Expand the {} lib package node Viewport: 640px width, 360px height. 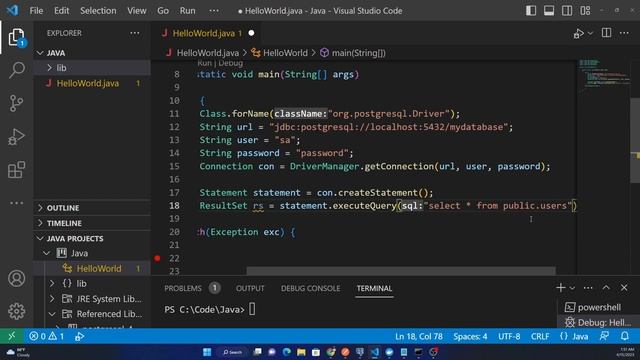click(92, 283)
